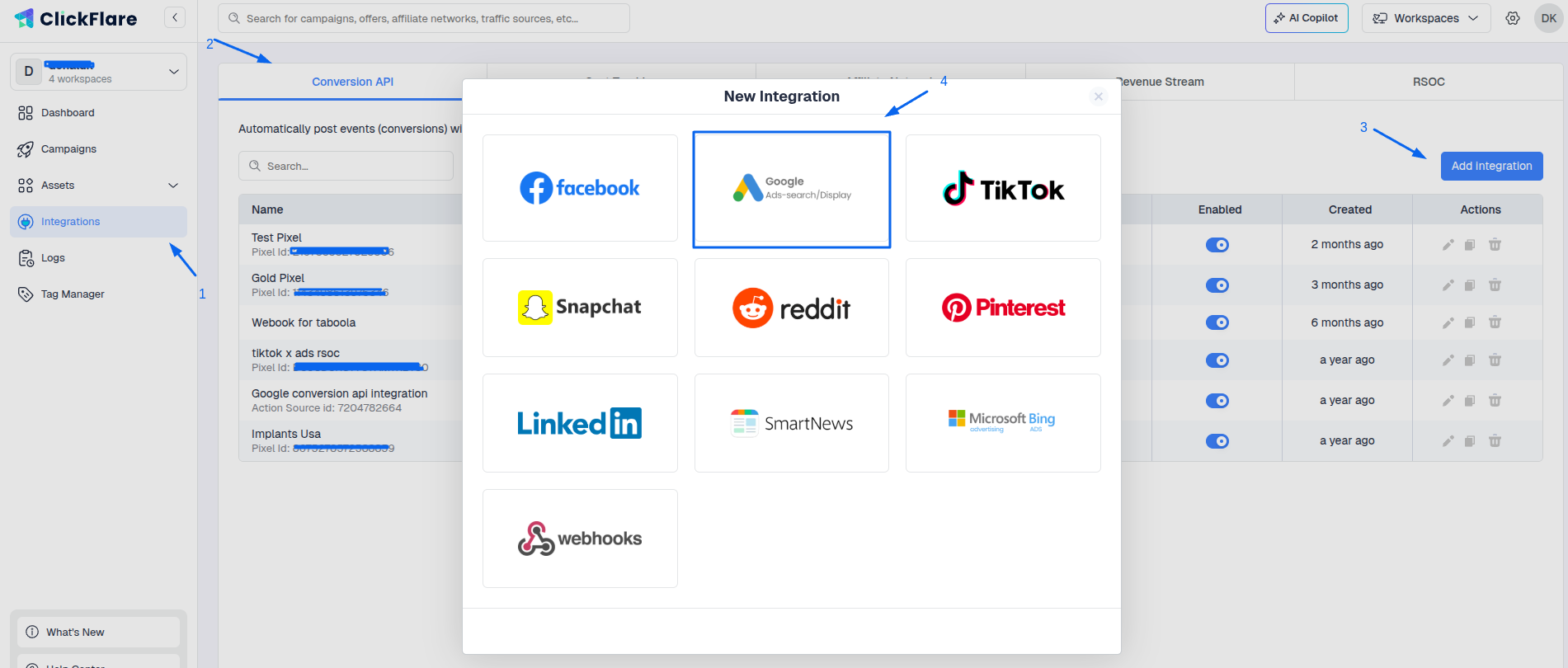
Task: Open the settings gear icon
Action: tap(1513, 18)
